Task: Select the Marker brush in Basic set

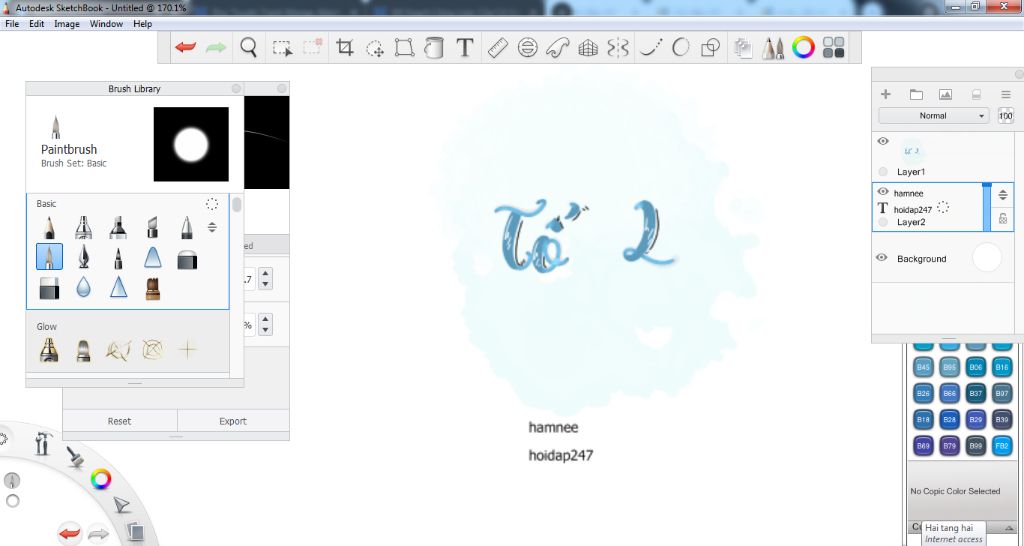Action: [118, 227]
